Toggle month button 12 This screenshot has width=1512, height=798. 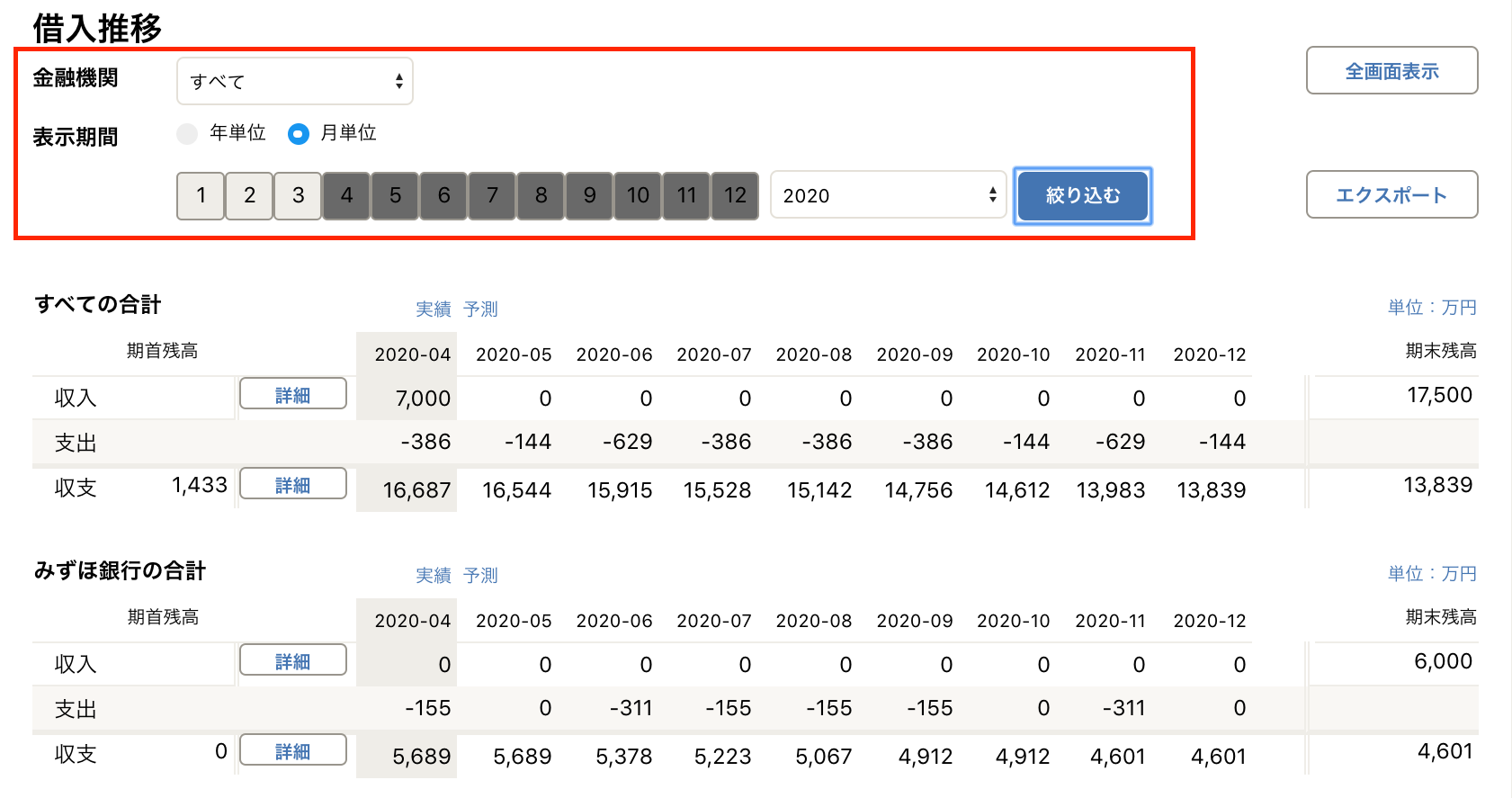pyautogui.click(x=735, y=195)
